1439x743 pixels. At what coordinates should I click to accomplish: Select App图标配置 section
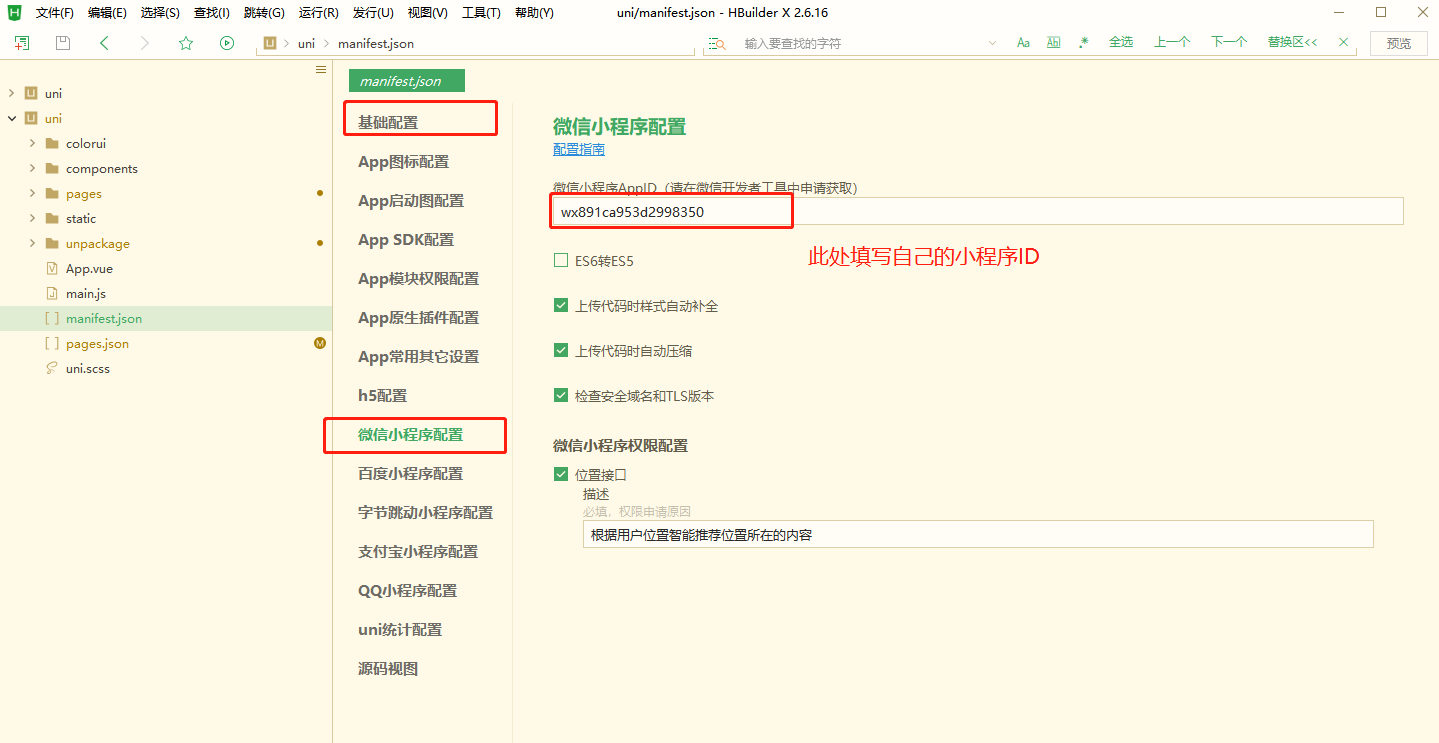[404, 161]
